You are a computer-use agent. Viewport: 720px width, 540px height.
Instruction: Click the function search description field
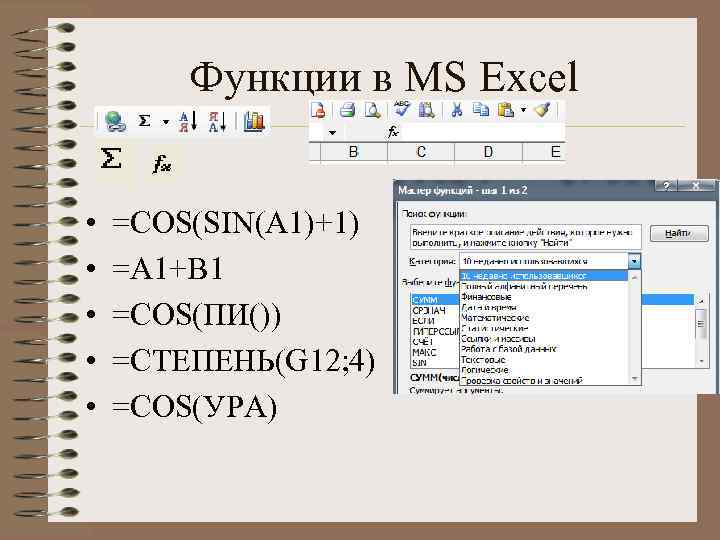(x=525, y=237)
